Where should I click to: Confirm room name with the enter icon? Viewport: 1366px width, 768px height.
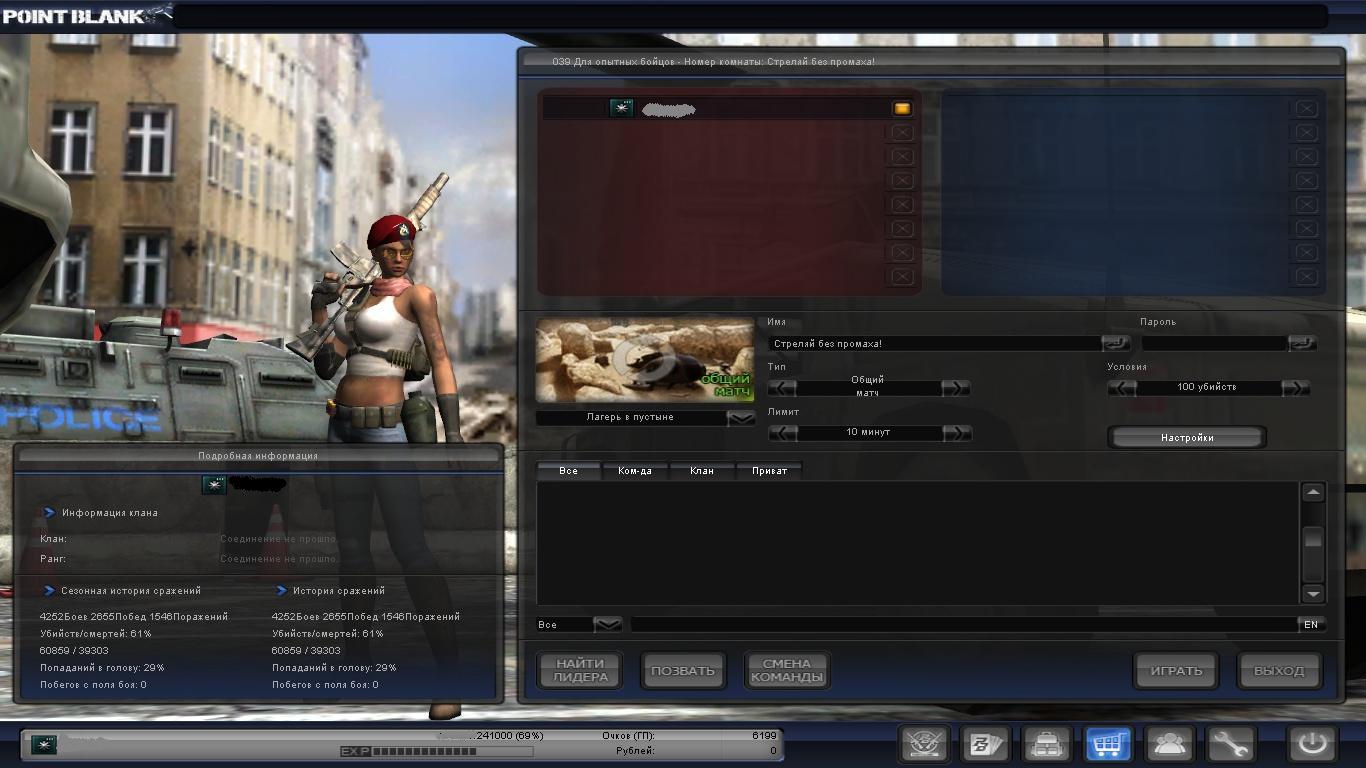tap(1115, 343)
